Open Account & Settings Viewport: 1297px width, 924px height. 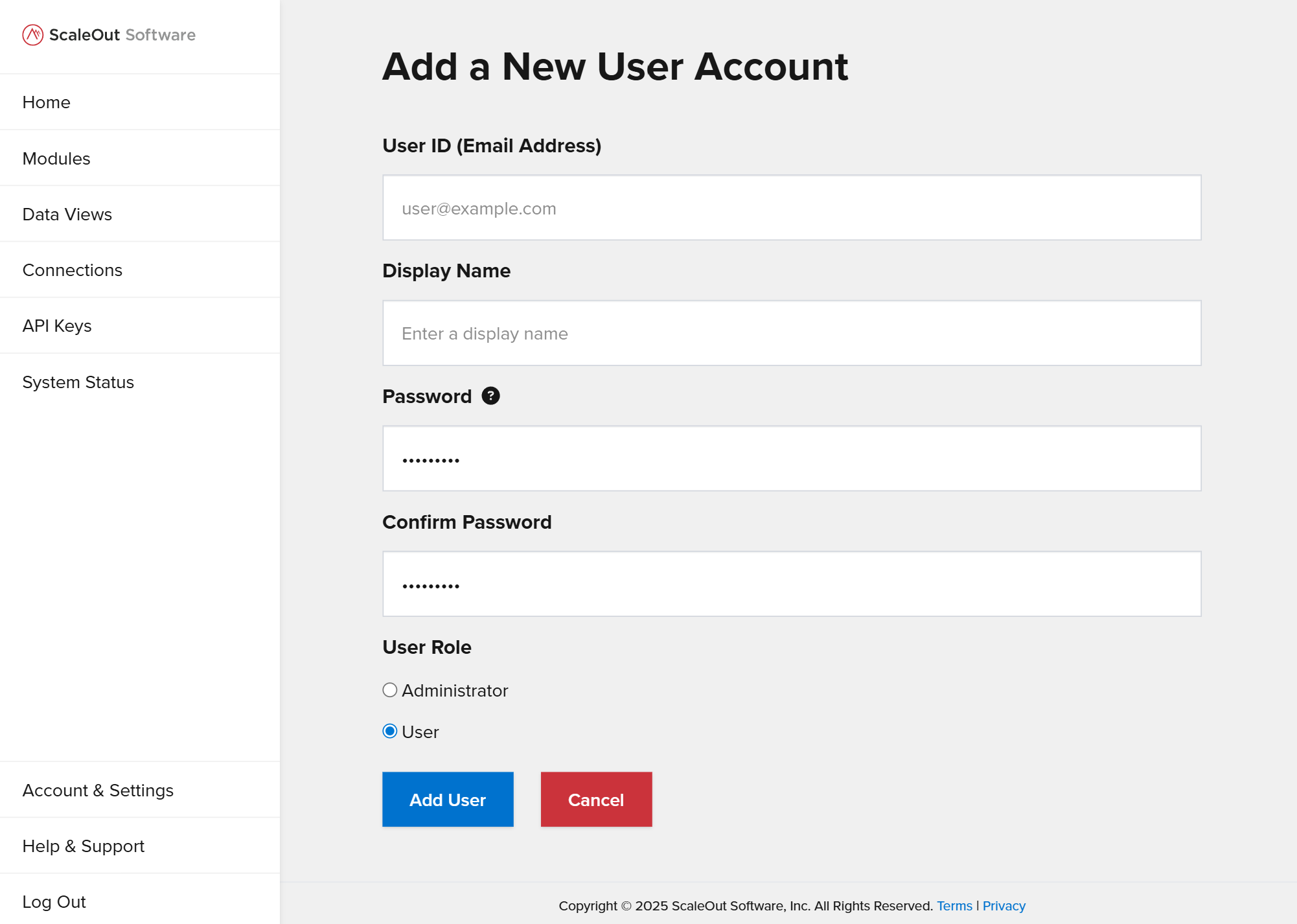(x=98, y=790)
